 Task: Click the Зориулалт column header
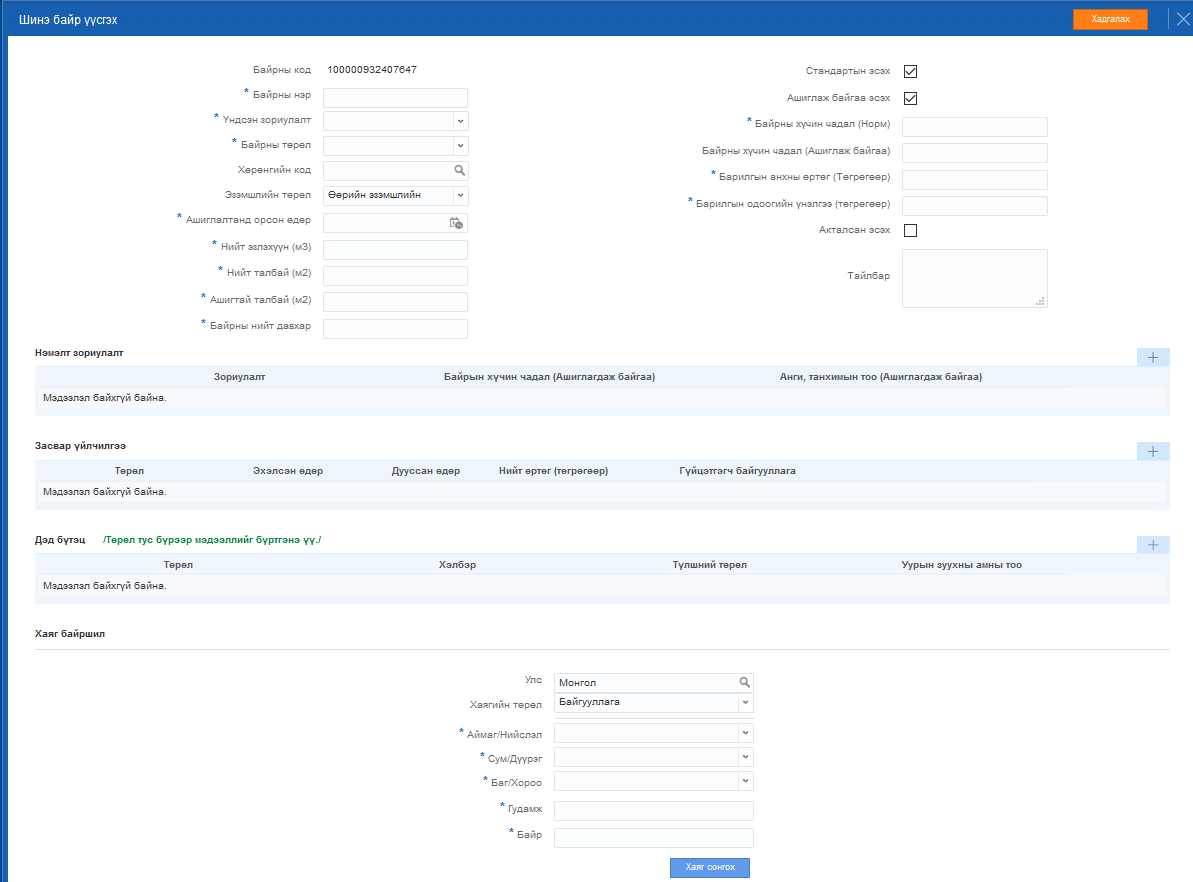(240, 377)
